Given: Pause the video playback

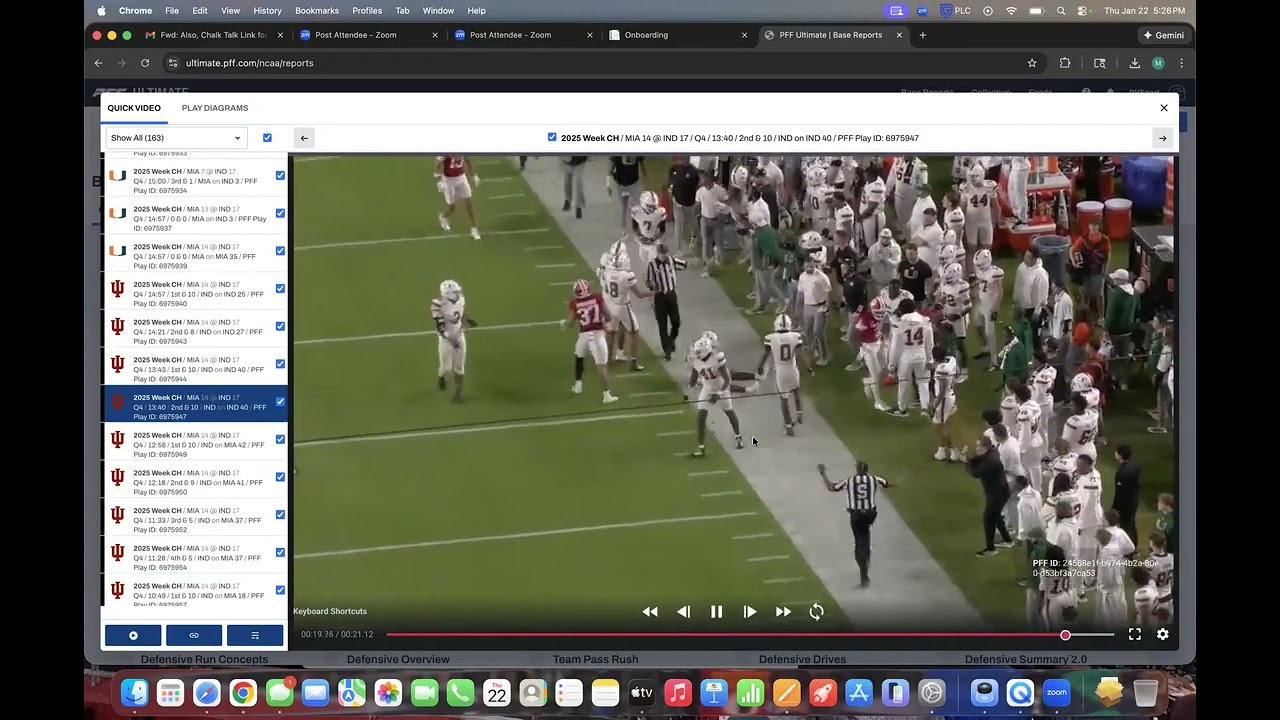Looking at the screenshot, I should coord(717,612).
